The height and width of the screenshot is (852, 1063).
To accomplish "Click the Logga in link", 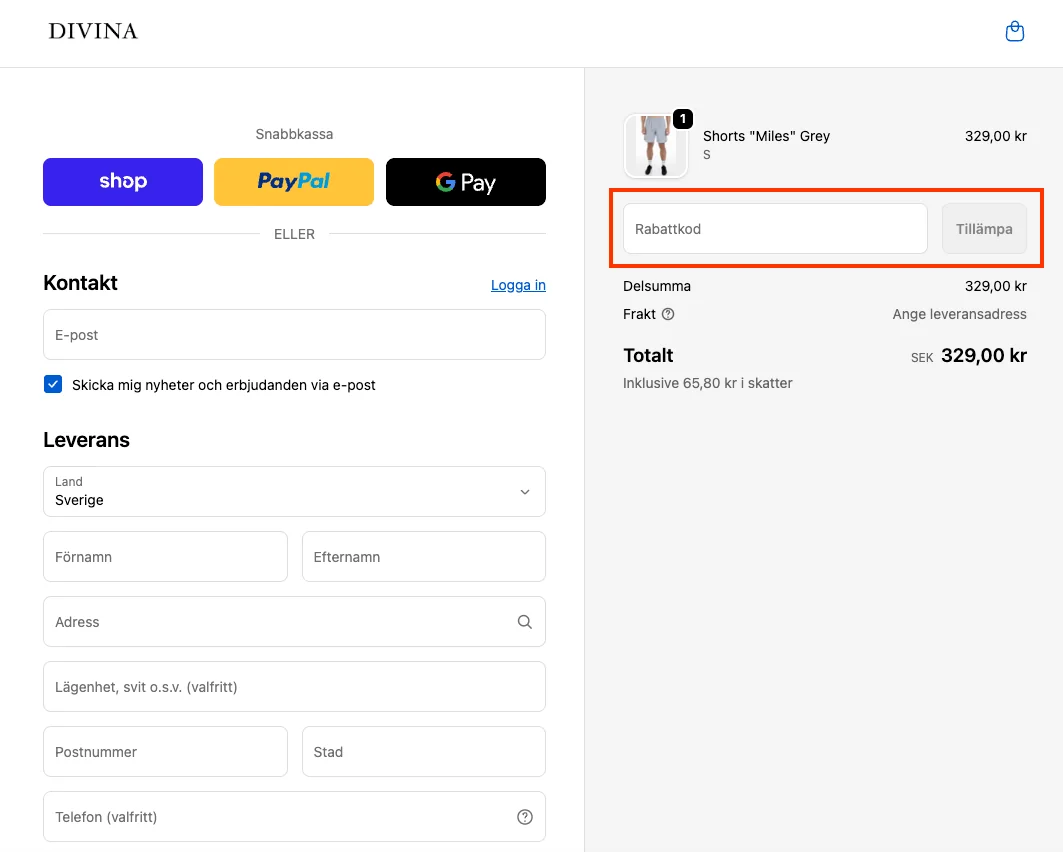I will [518, 285].
